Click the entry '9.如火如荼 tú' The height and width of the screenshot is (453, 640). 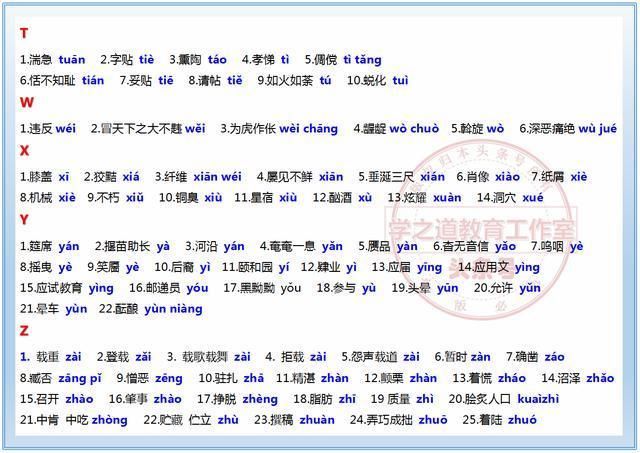[294, 80]
